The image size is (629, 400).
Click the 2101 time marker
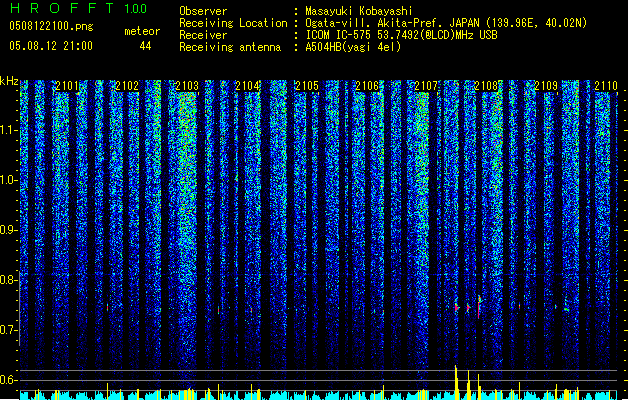[67, 86]
